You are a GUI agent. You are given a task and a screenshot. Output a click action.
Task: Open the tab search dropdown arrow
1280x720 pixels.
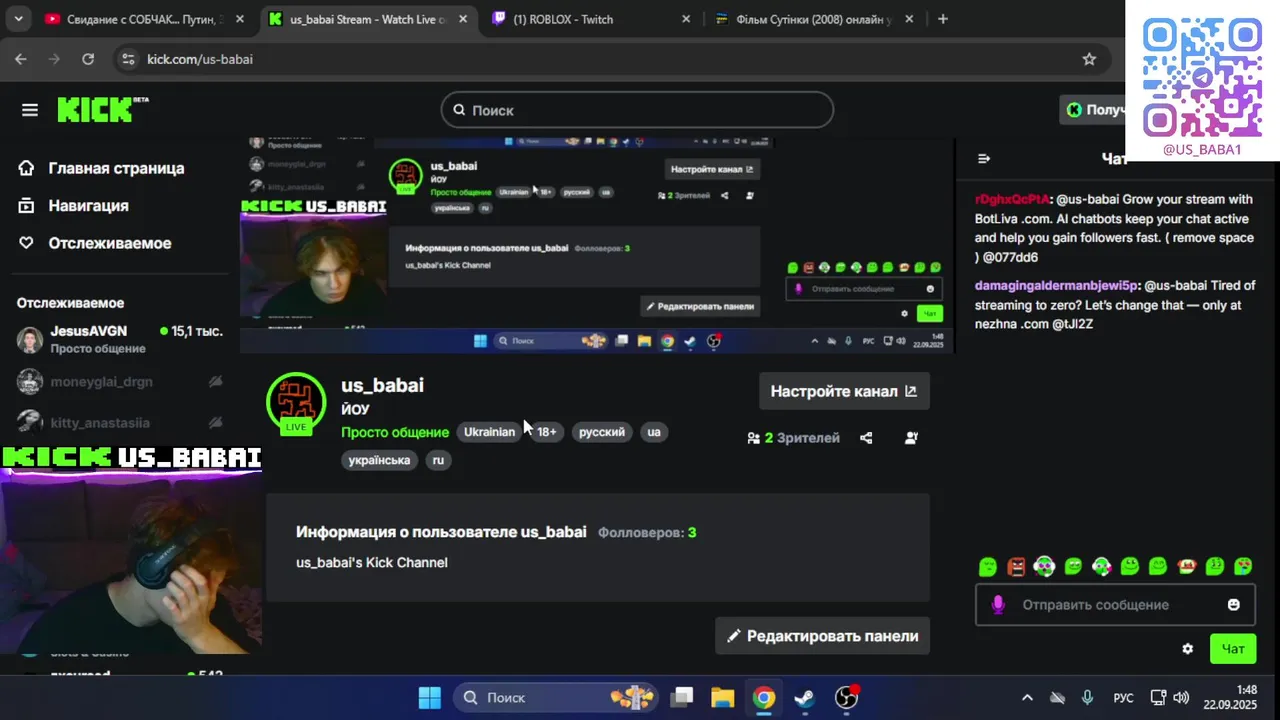click(x=20, y=19)
